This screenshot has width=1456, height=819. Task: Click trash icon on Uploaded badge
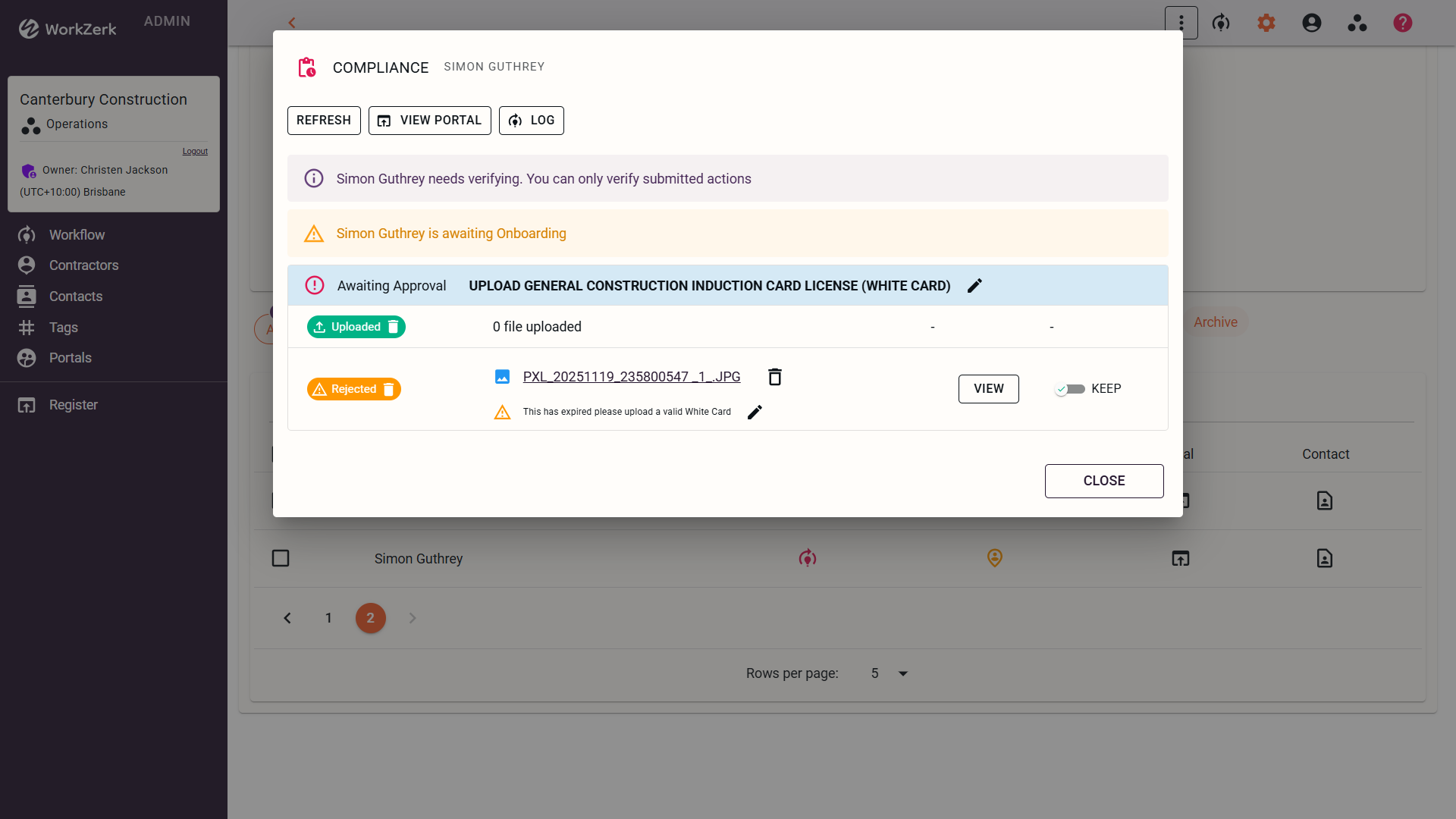click(394, 327)
